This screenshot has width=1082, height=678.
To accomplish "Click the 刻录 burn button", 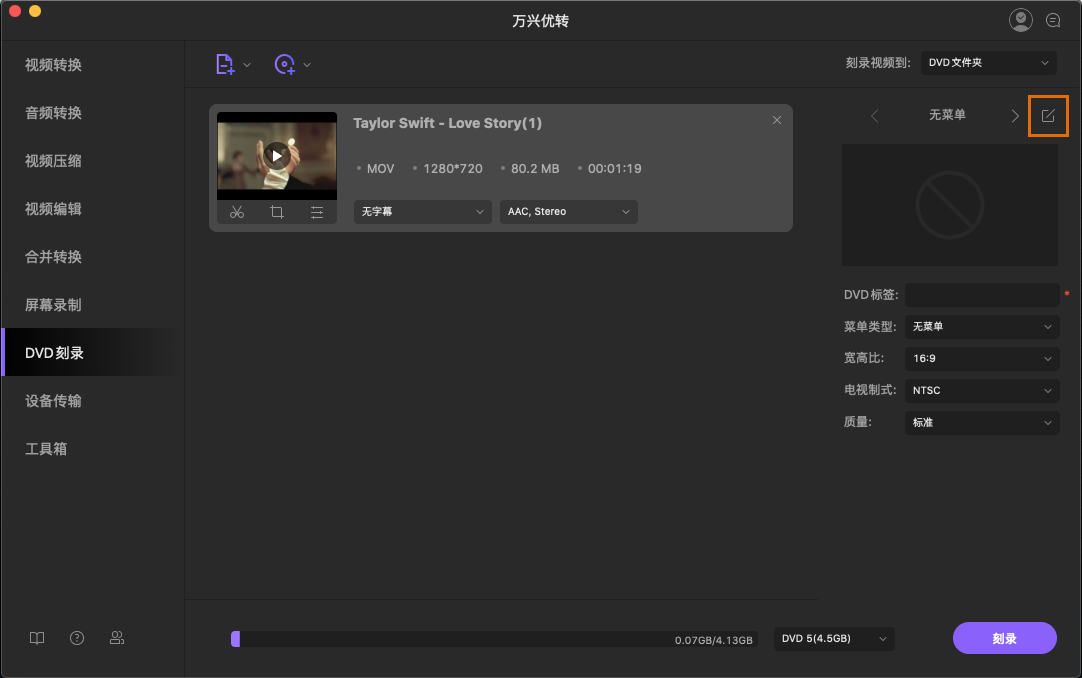I will click(1004, 638).
